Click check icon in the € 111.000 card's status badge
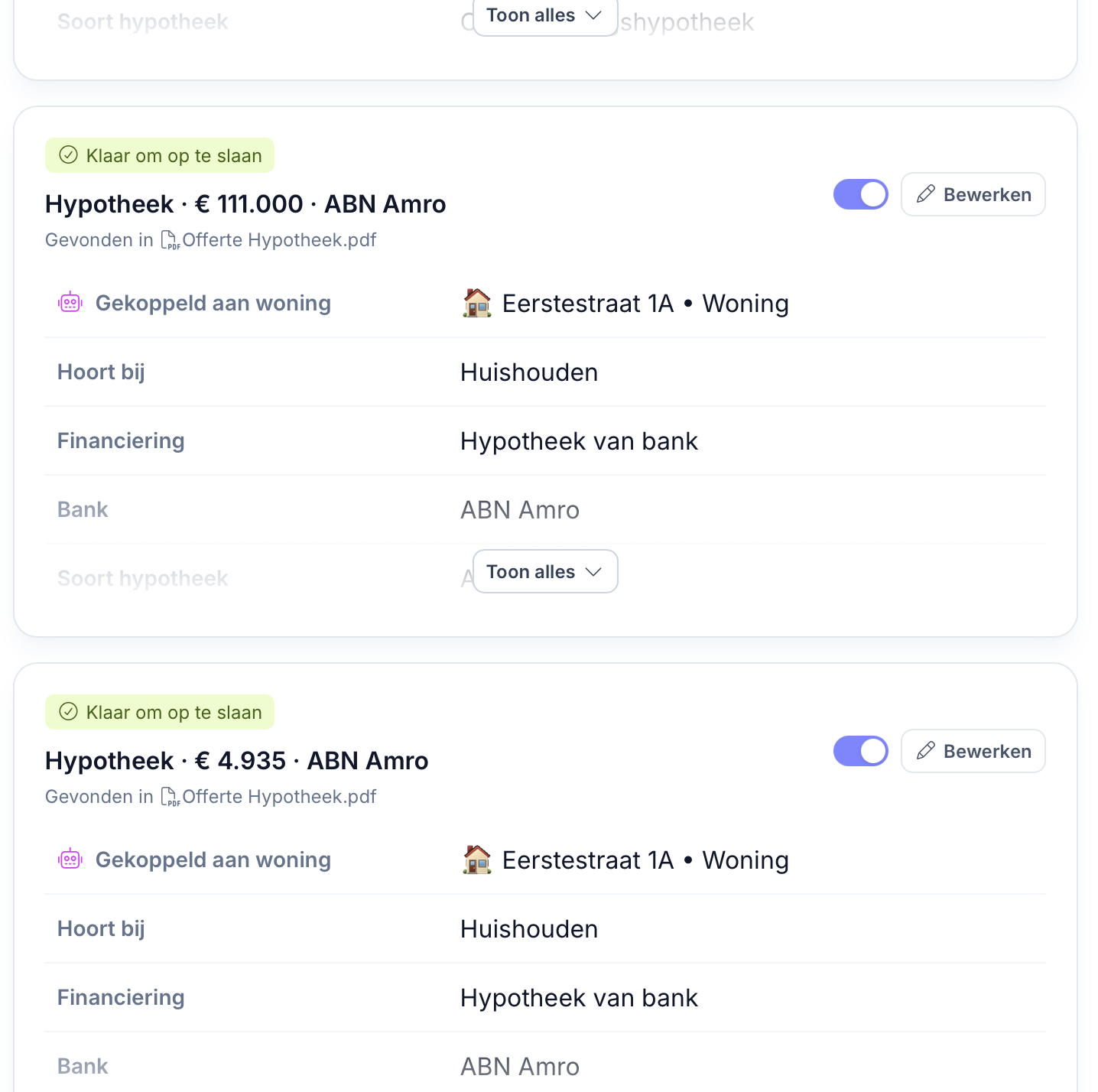Image resolution: width=1098 pixels, height=1092 pixels. click(69, 155)
